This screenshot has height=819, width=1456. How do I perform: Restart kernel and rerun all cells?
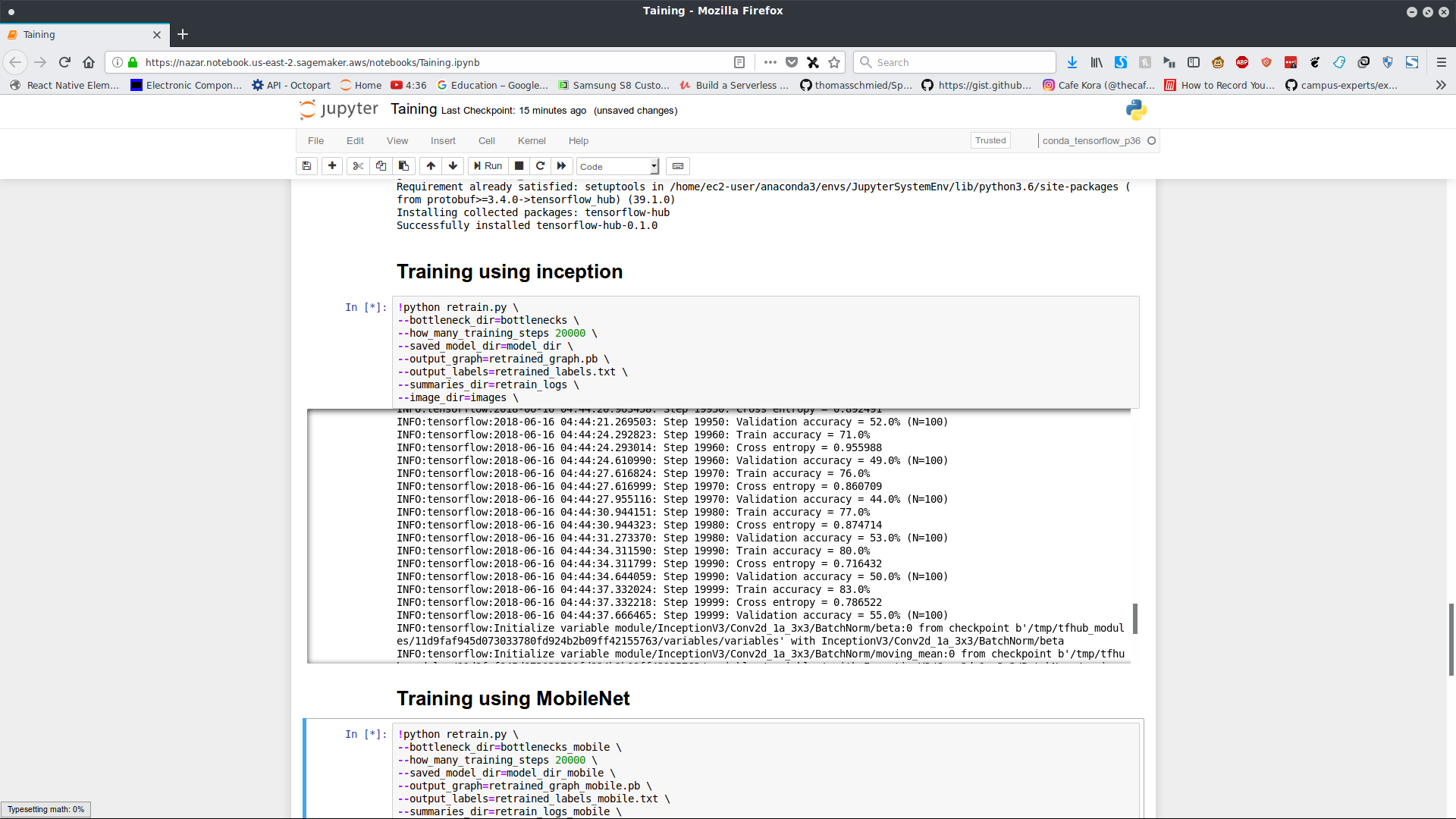click(561, 166)
